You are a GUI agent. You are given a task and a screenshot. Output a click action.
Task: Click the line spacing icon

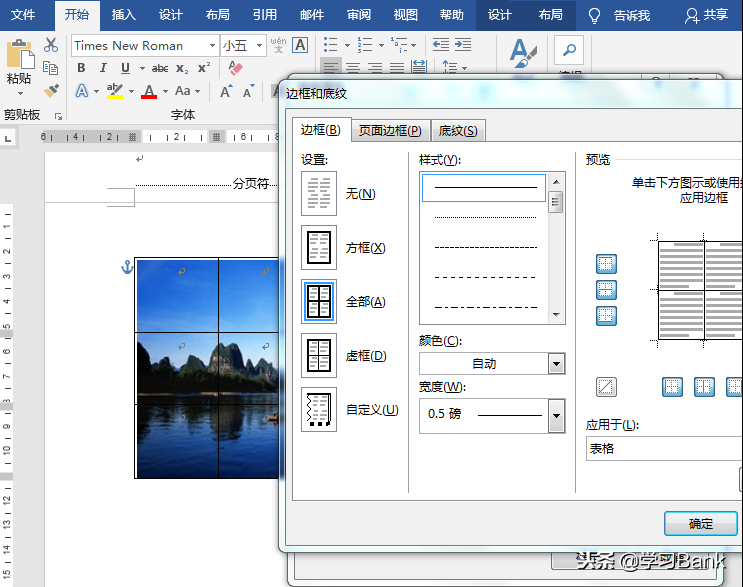(450, 67)
